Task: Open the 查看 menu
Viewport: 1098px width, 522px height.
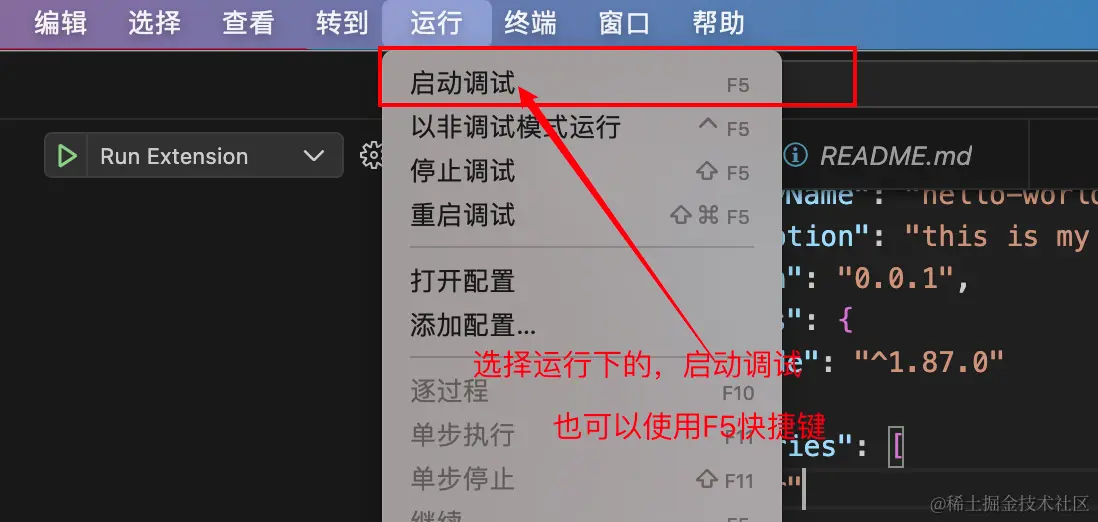Action: tap(249, 23)
